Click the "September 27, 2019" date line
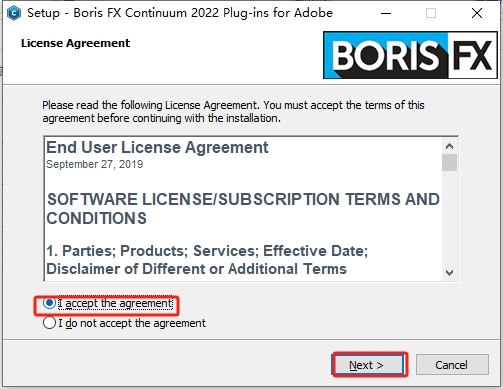The image size is (503, 389). [x=95, y=164]
